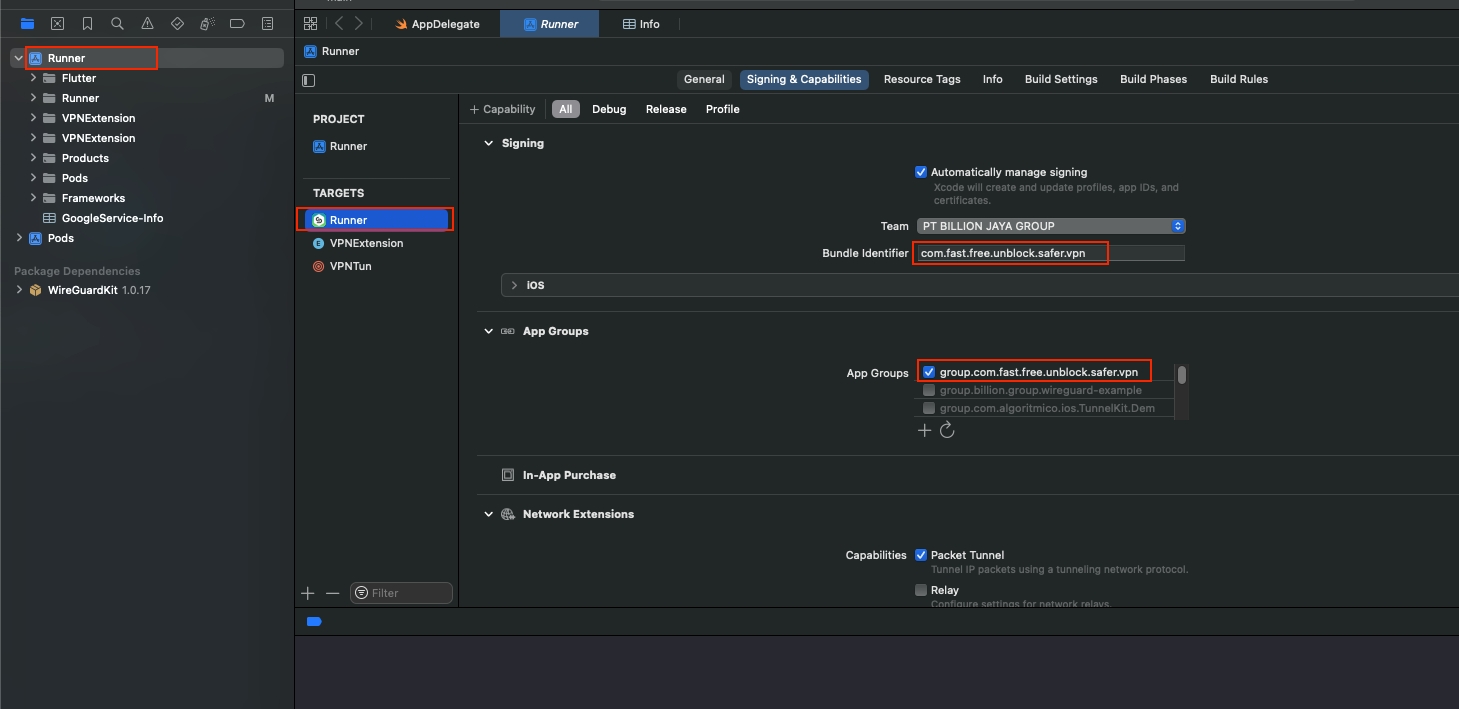The image size is (1459, 709).
Task: Click the + Capability button
Action: pyautogui.click(x=503, y=109)
